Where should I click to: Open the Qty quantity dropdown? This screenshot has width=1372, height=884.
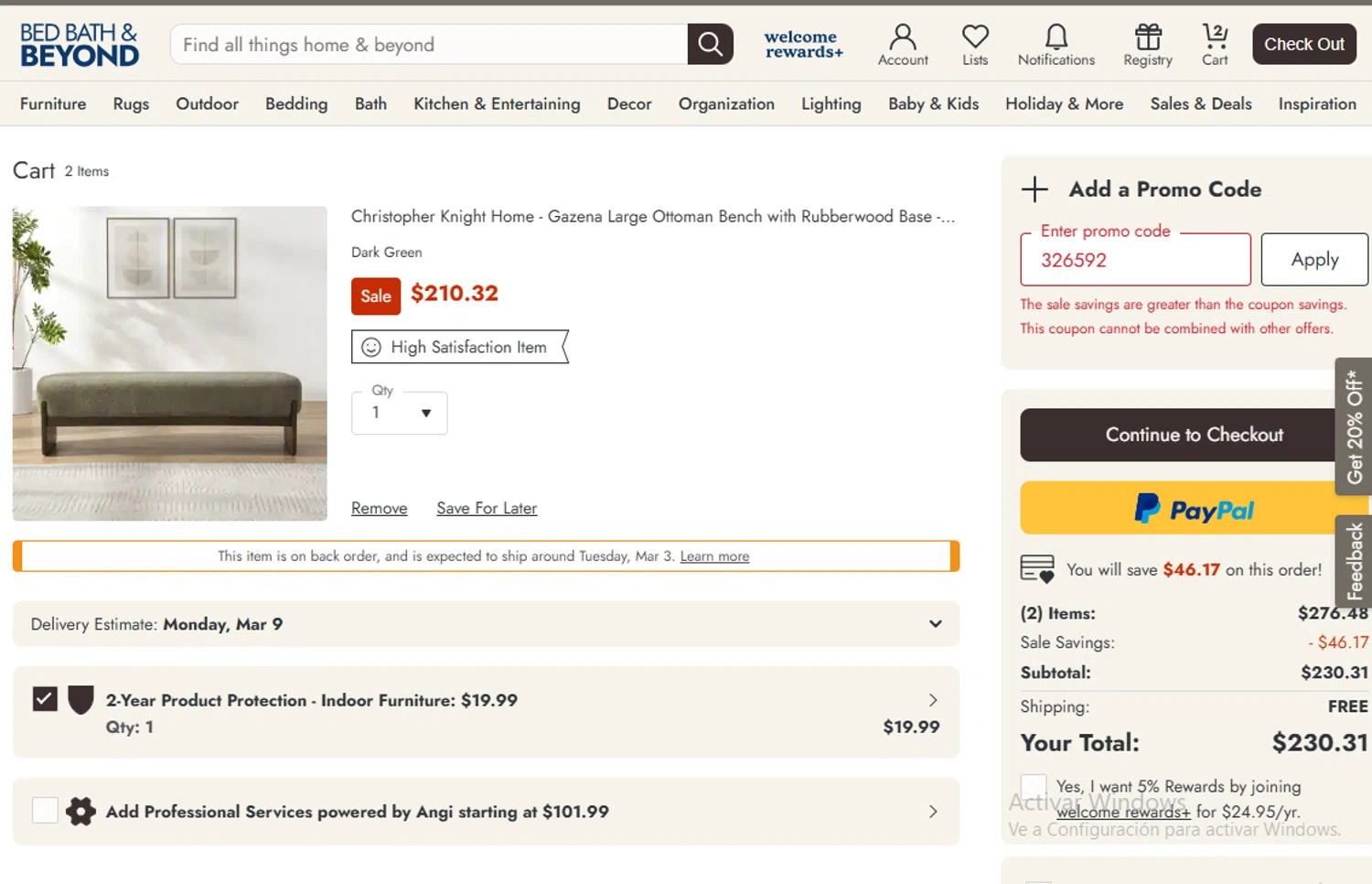[400, 413]
